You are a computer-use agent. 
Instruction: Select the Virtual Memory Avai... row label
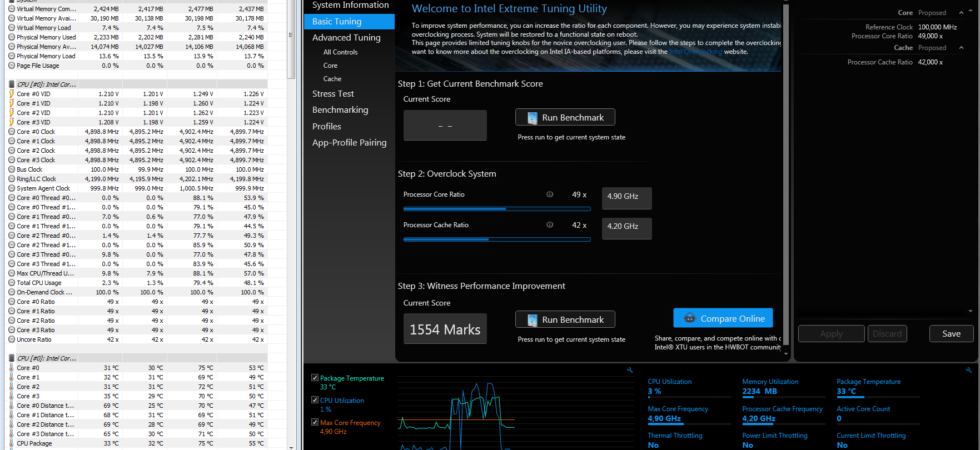47,18
